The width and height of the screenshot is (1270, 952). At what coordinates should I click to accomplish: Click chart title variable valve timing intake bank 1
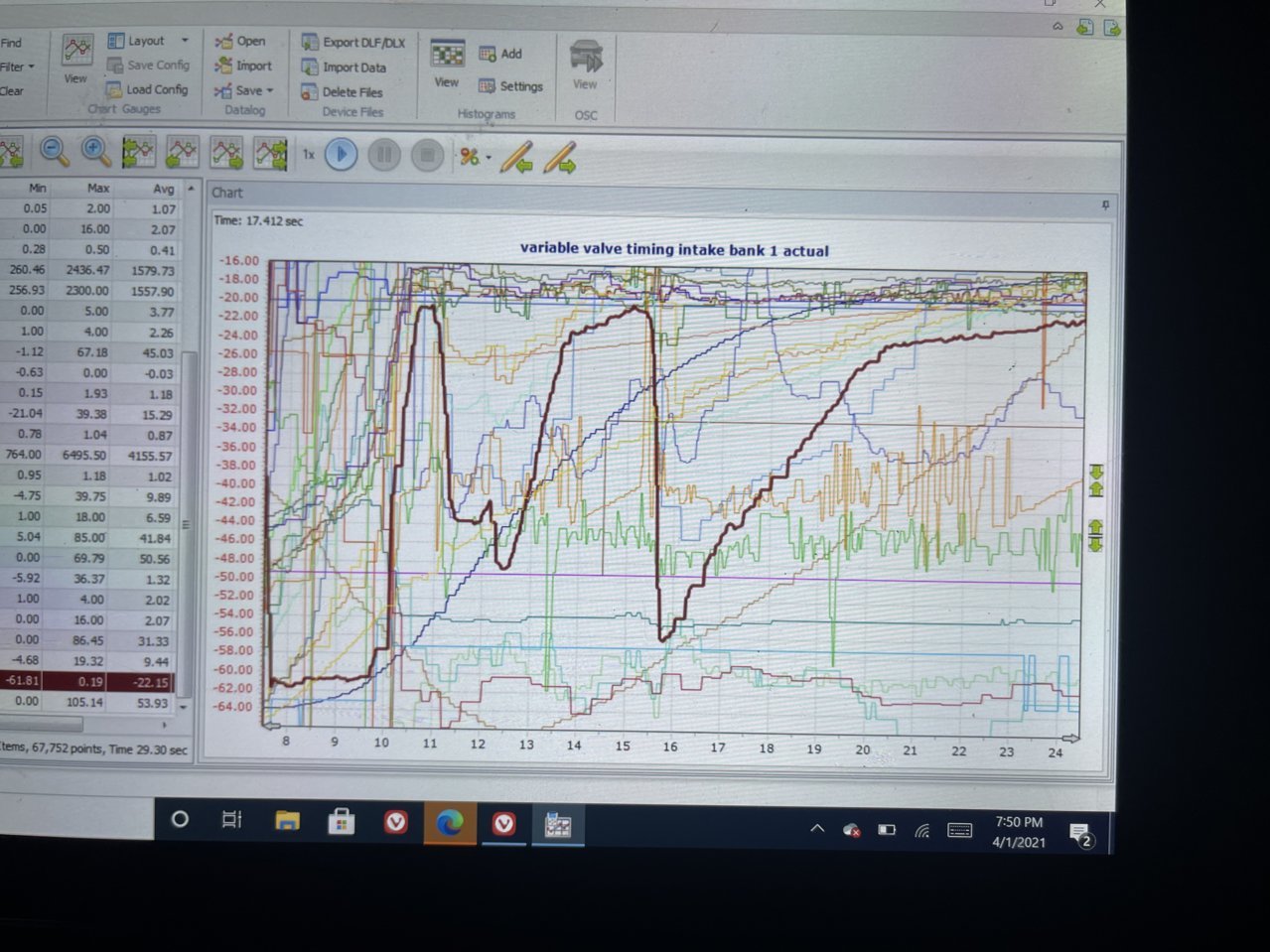(x=674, y=250)
